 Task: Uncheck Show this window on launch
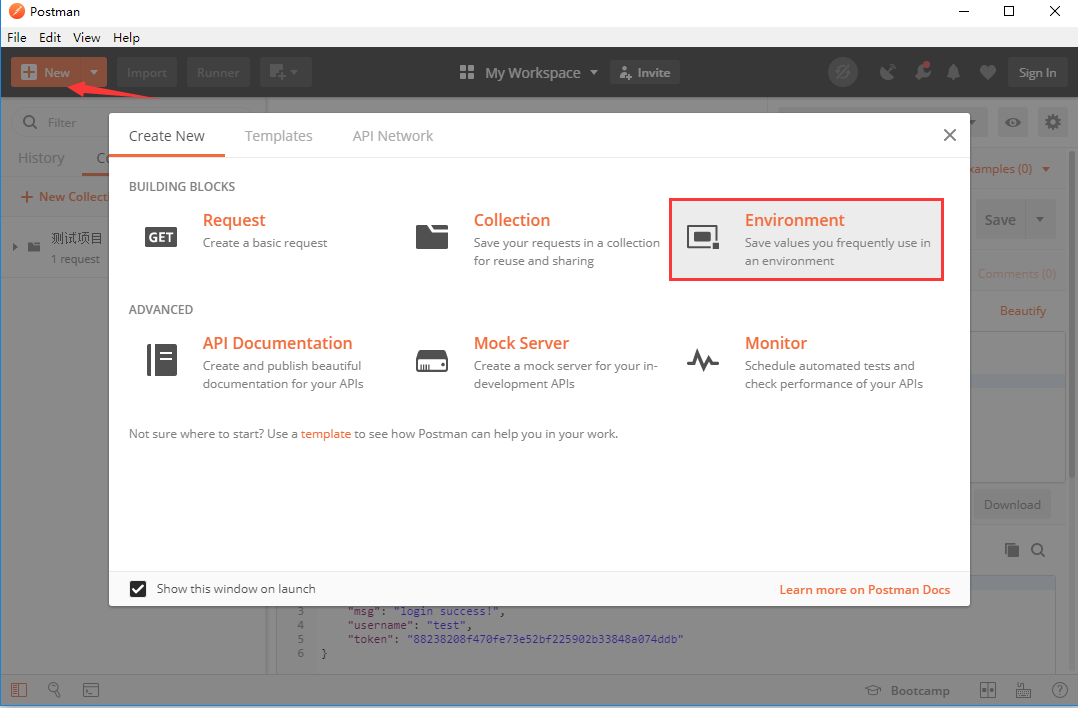(x=138, y=589)
